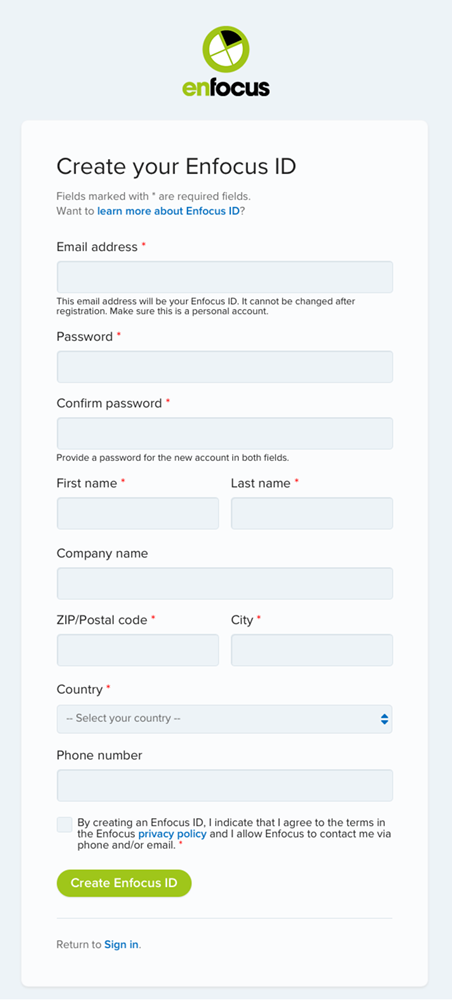Select the City input field
452x1000 pixels.
(x=312, y=650)
